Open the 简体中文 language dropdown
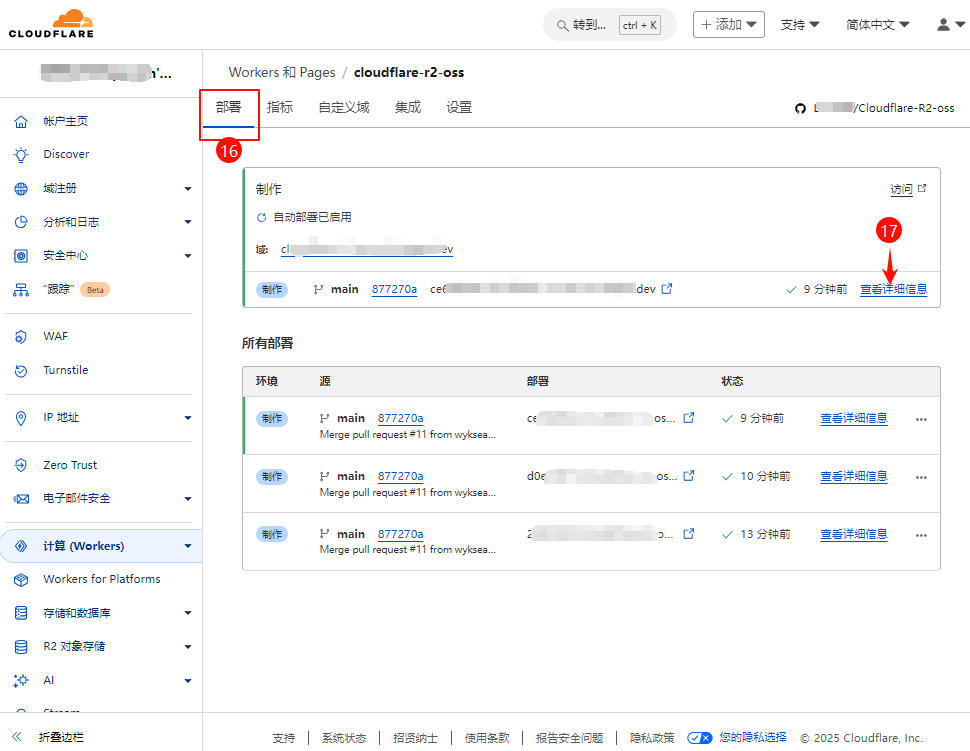 pyautogui.click(x=877, y=25)
